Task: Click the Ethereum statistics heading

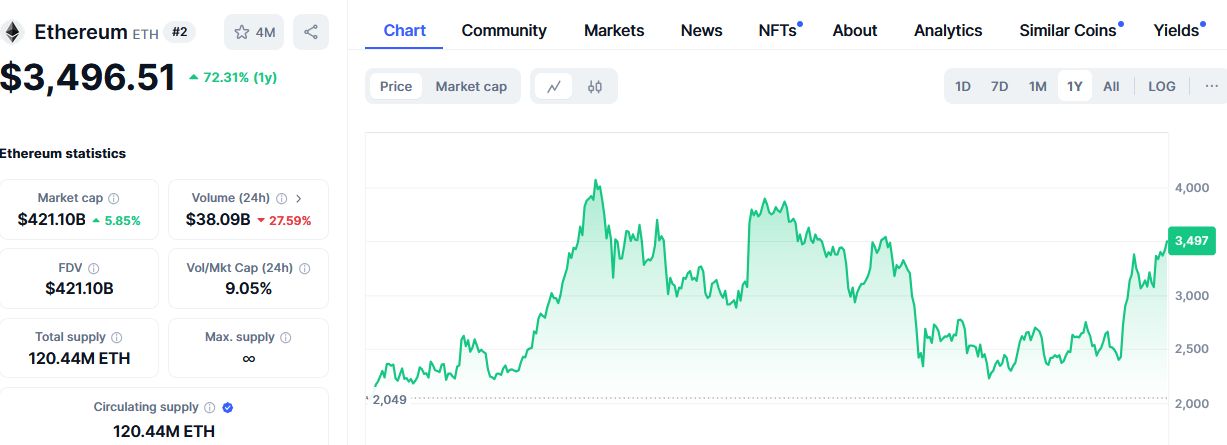Action: 63,153
